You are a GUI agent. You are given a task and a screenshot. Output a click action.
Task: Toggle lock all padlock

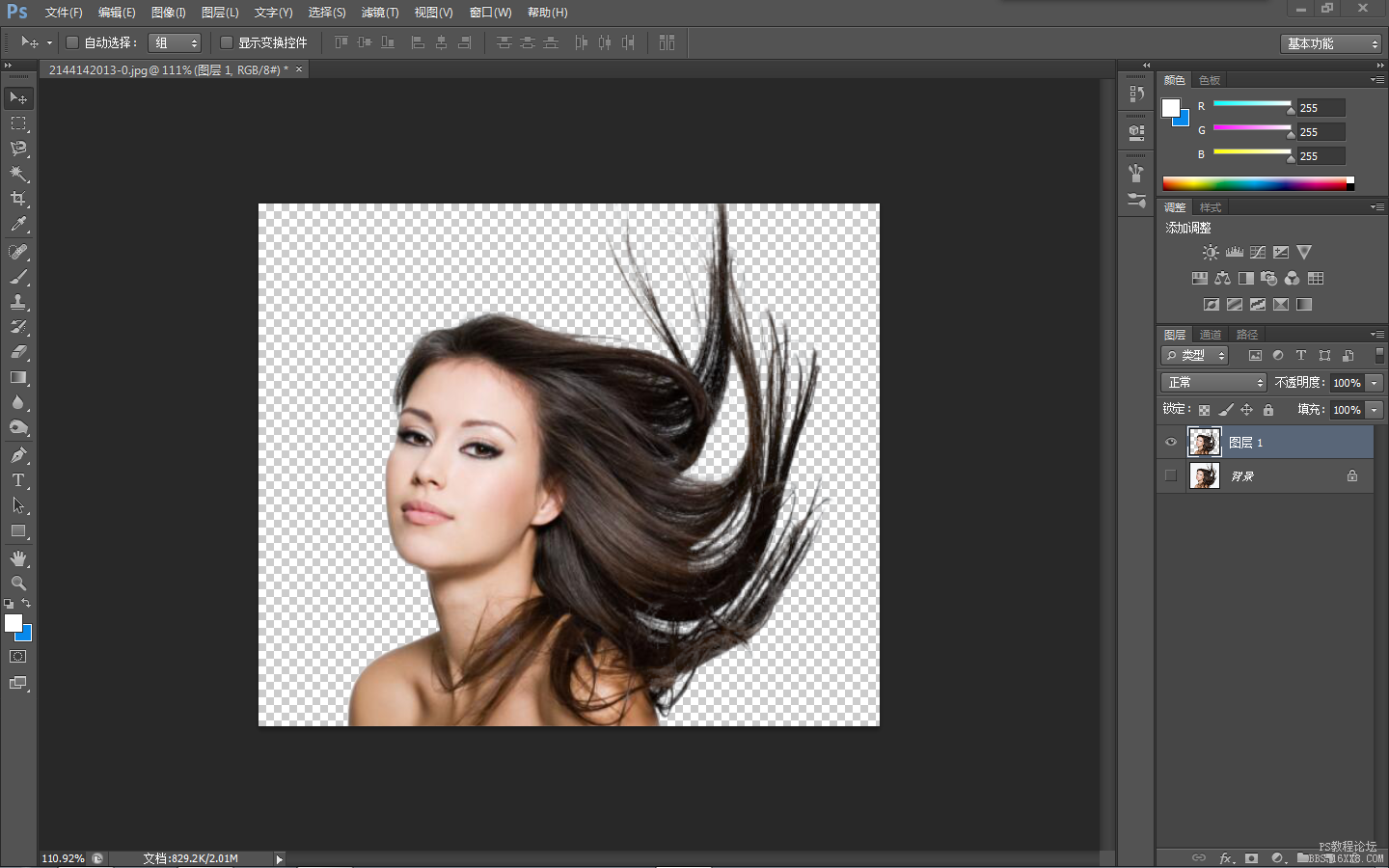tap(1268, 410)
